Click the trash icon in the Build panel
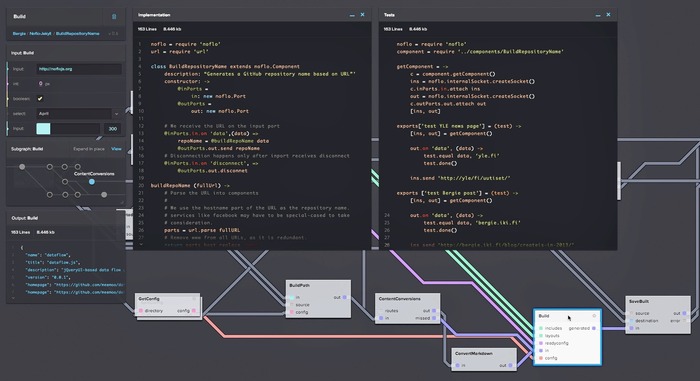This screenshot has width=700, height=381. pyautogui.click(x=114, y=17)
